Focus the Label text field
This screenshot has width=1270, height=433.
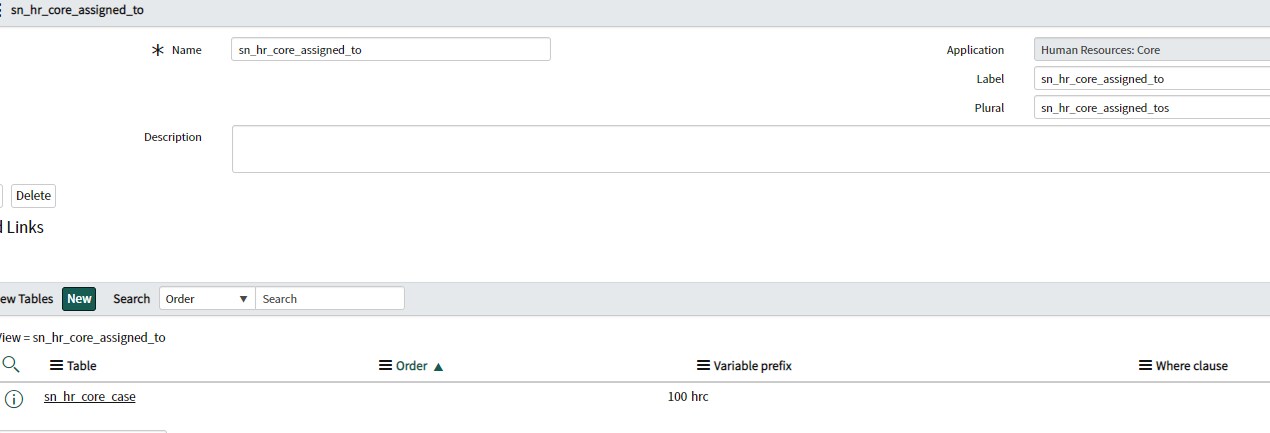coord(1152,79)
